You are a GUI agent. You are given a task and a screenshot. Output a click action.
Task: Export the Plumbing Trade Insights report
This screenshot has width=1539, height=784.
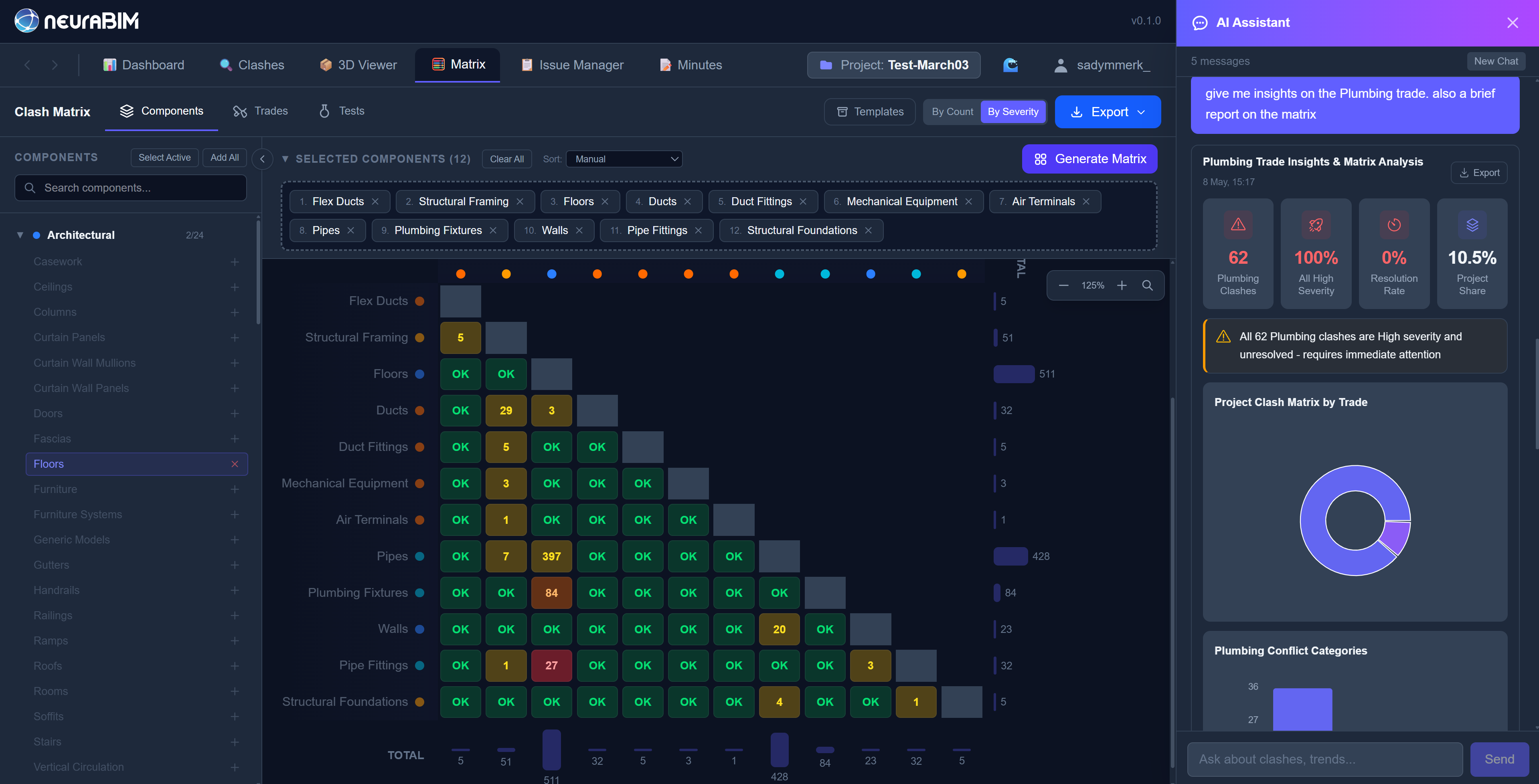[x=1479, y=173]
